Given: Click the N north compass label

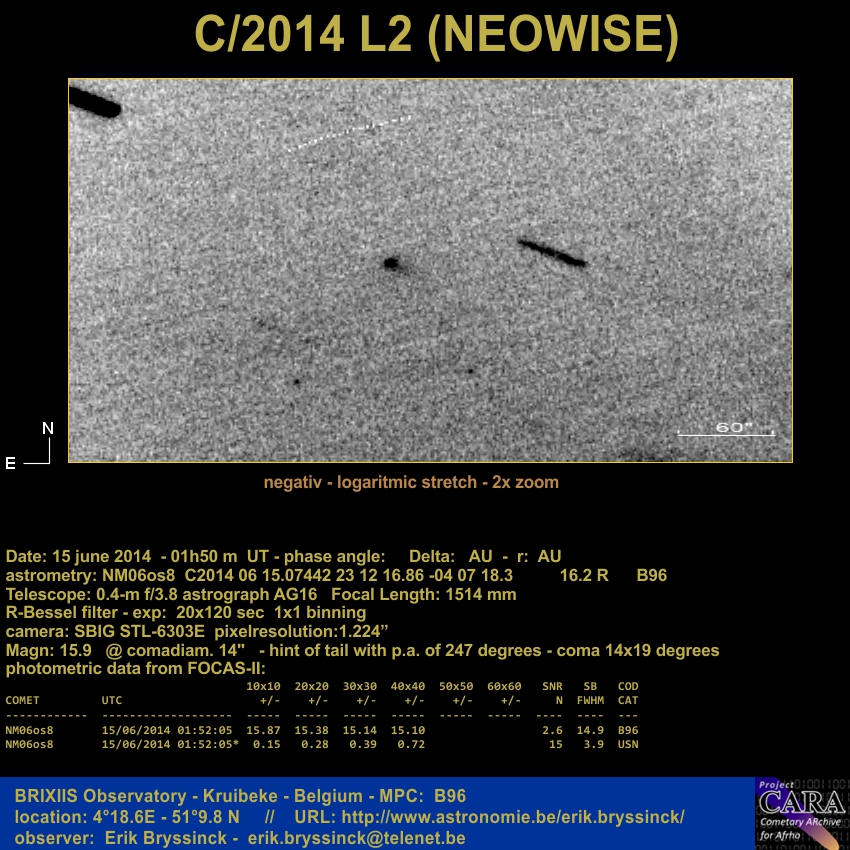Looking at the screenshot, I should pyautogui.click(x=47, y=428).
